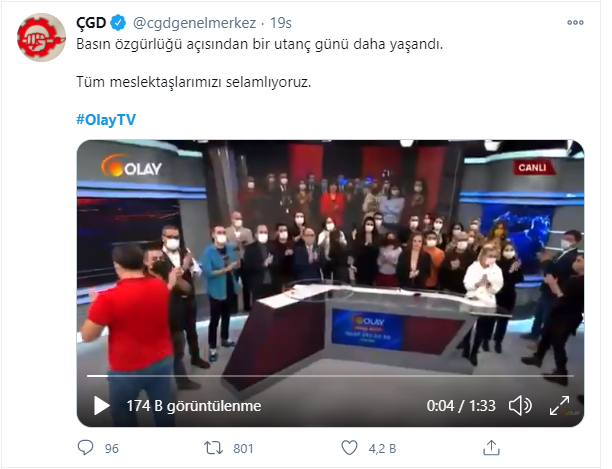Click the tweet text about Basın özgürlüğü

click(x=260, y=44)
